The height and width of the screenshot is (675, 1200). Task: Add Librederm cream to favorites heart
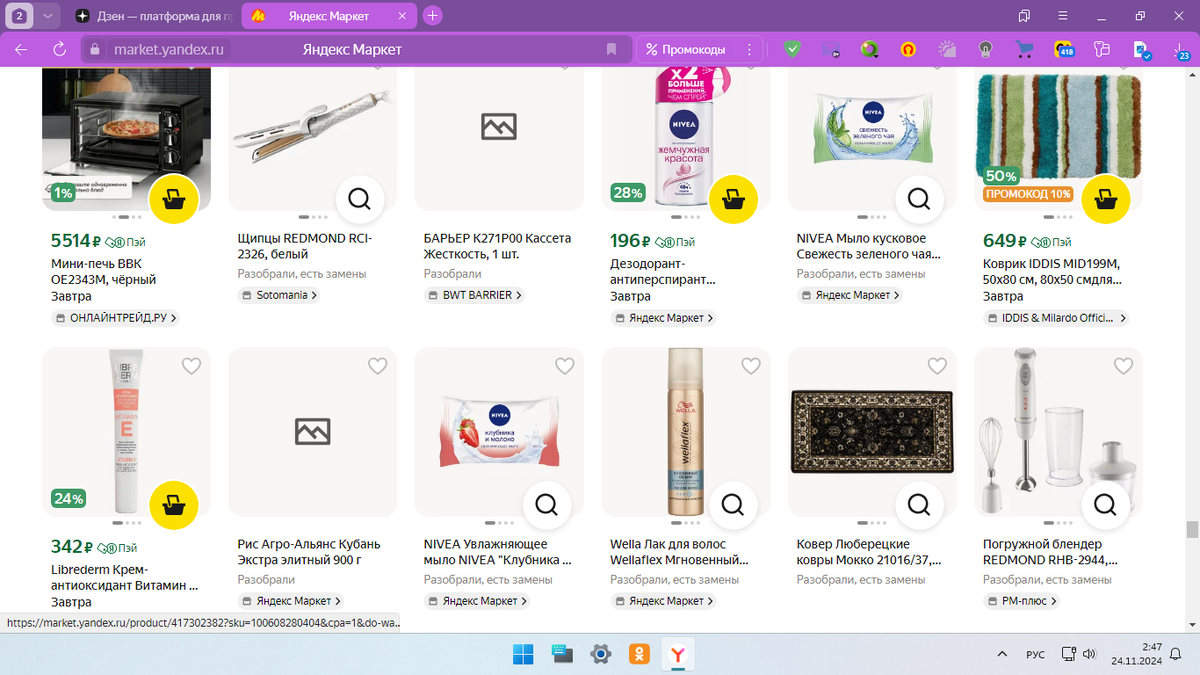[191, 366]
